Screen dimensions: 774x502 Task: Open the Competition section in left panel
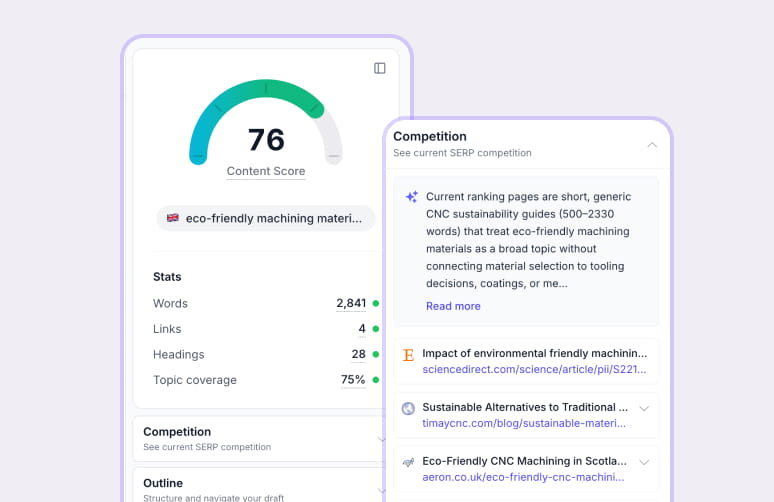tap(260, 439)
